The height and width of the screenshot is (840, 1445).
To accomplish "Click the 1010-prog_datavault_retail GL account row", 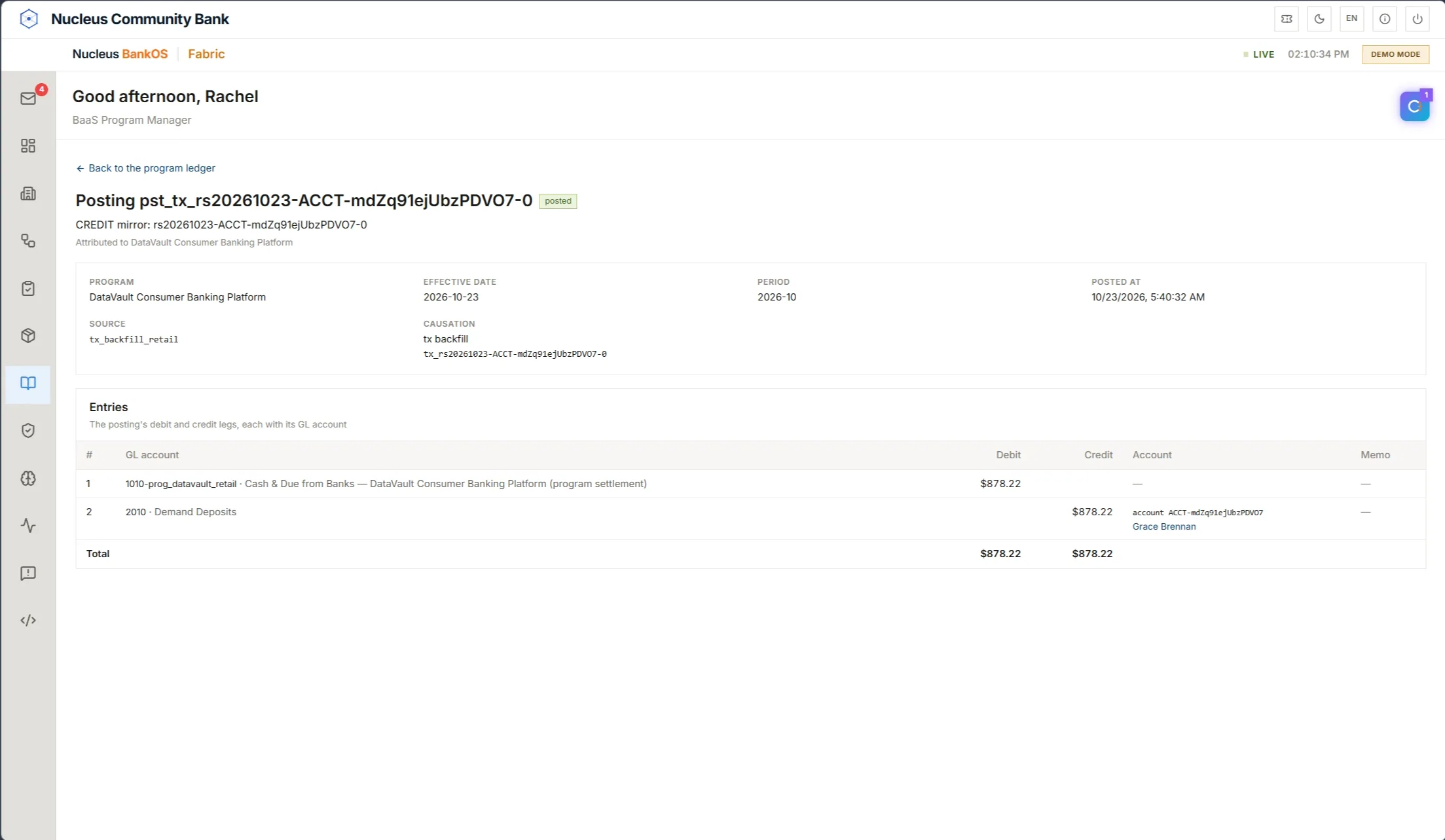I will click(750, 484).
